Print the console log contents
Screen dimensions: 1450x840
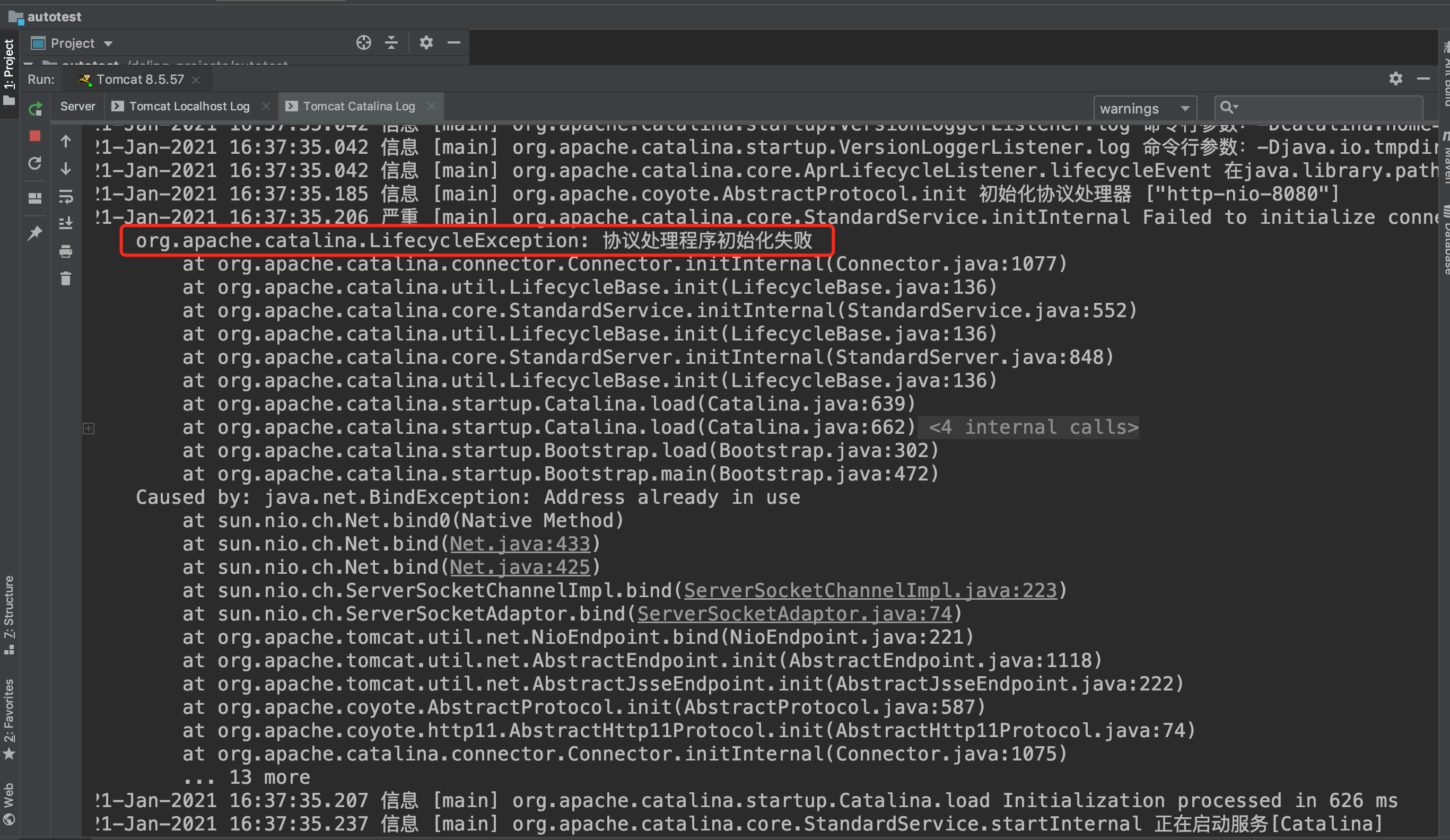[65, 251]
